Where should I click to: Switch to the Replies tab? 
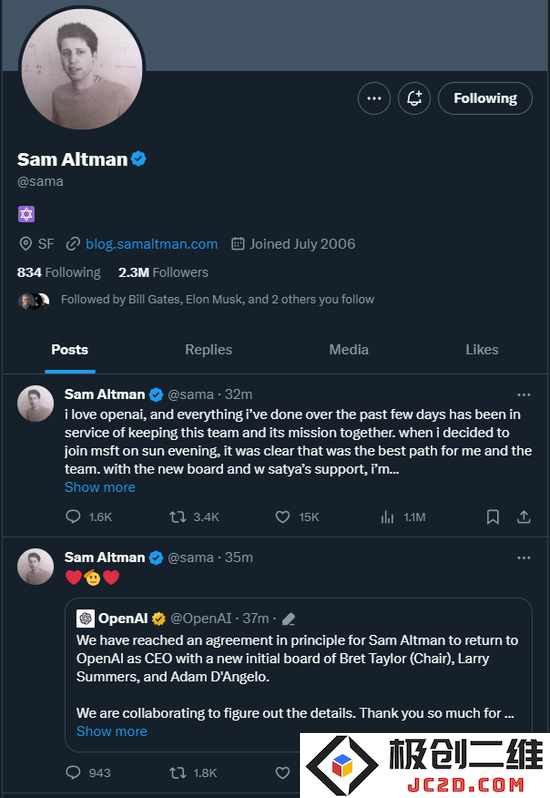pyautogui.click(x=209, y=350)
